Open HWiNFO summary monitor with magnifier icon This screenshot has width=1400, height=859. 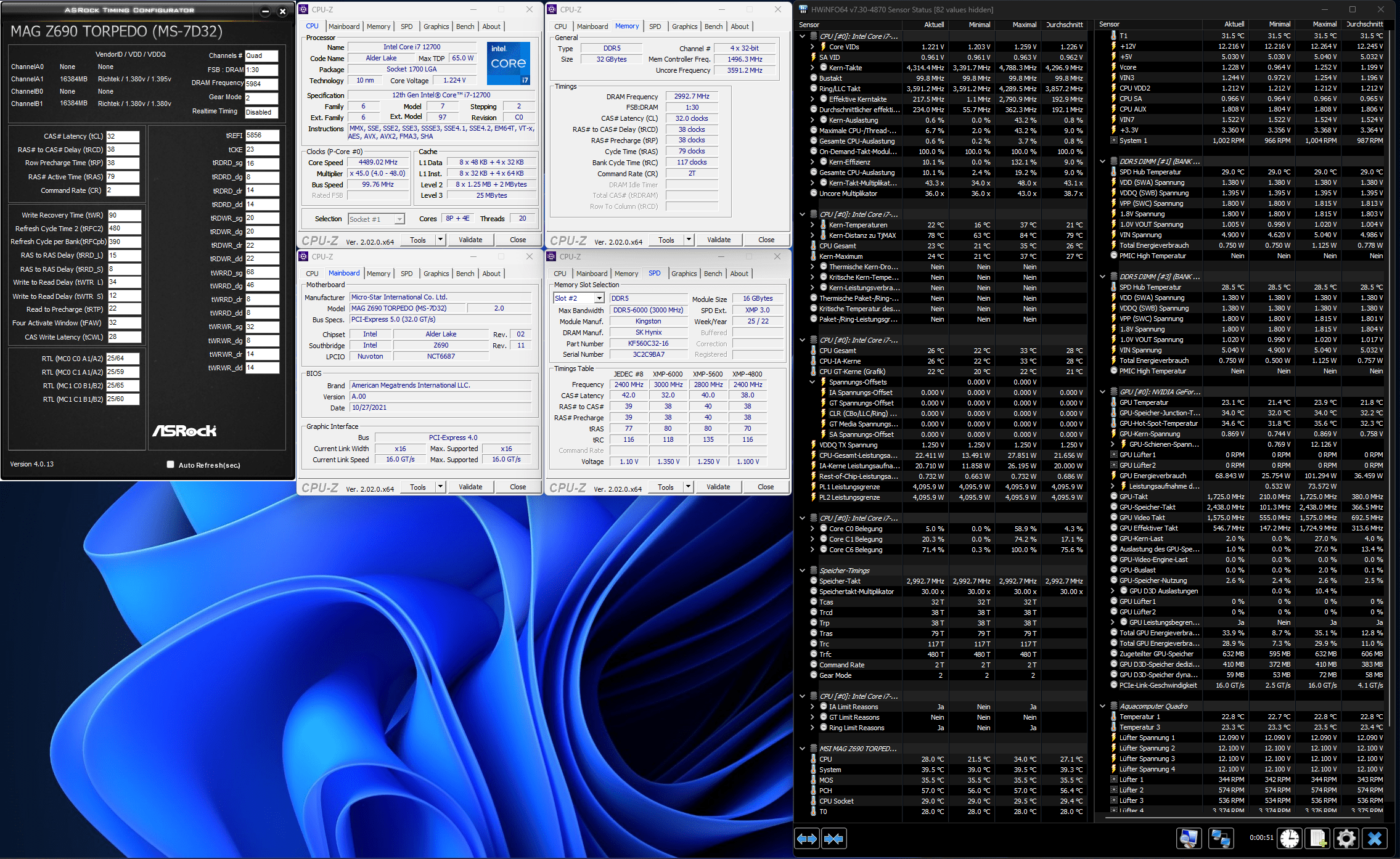[x=1189, y=839]
